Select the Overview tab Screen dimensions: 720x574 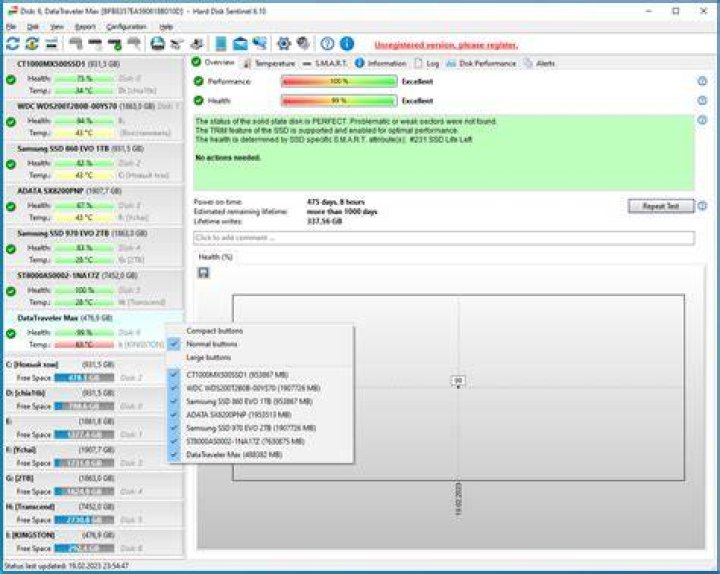coord(213,62)
